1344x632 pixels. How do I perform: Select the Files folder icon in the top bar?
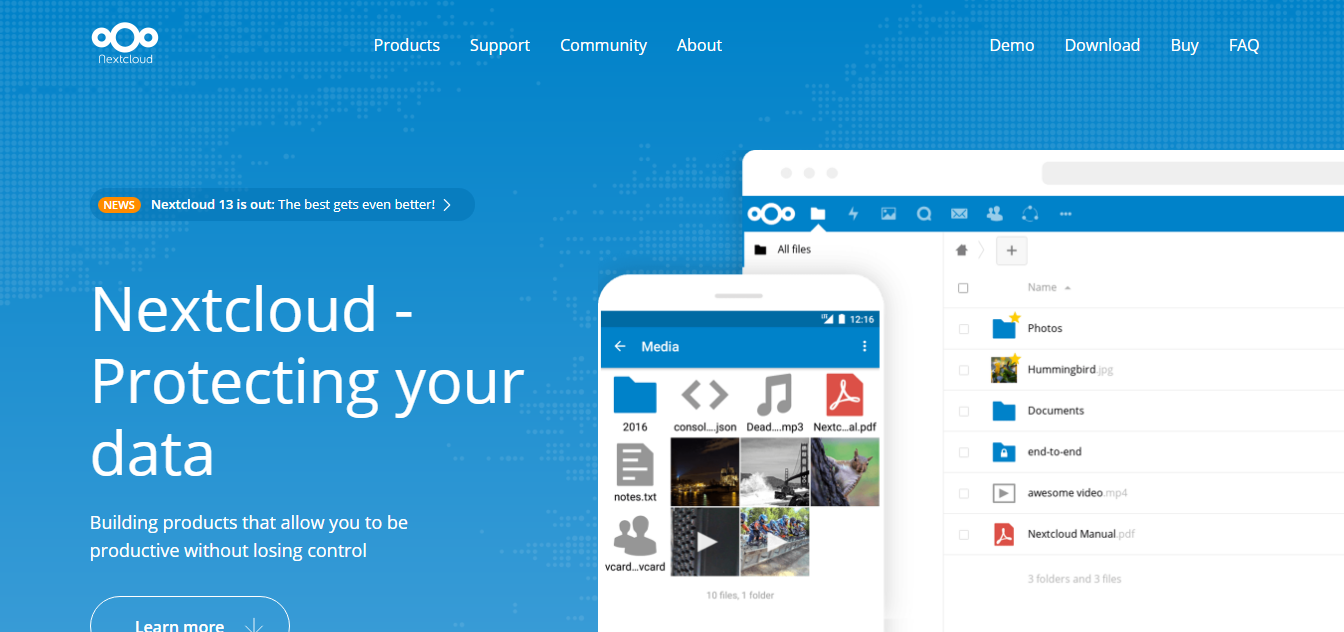point(818,213)
